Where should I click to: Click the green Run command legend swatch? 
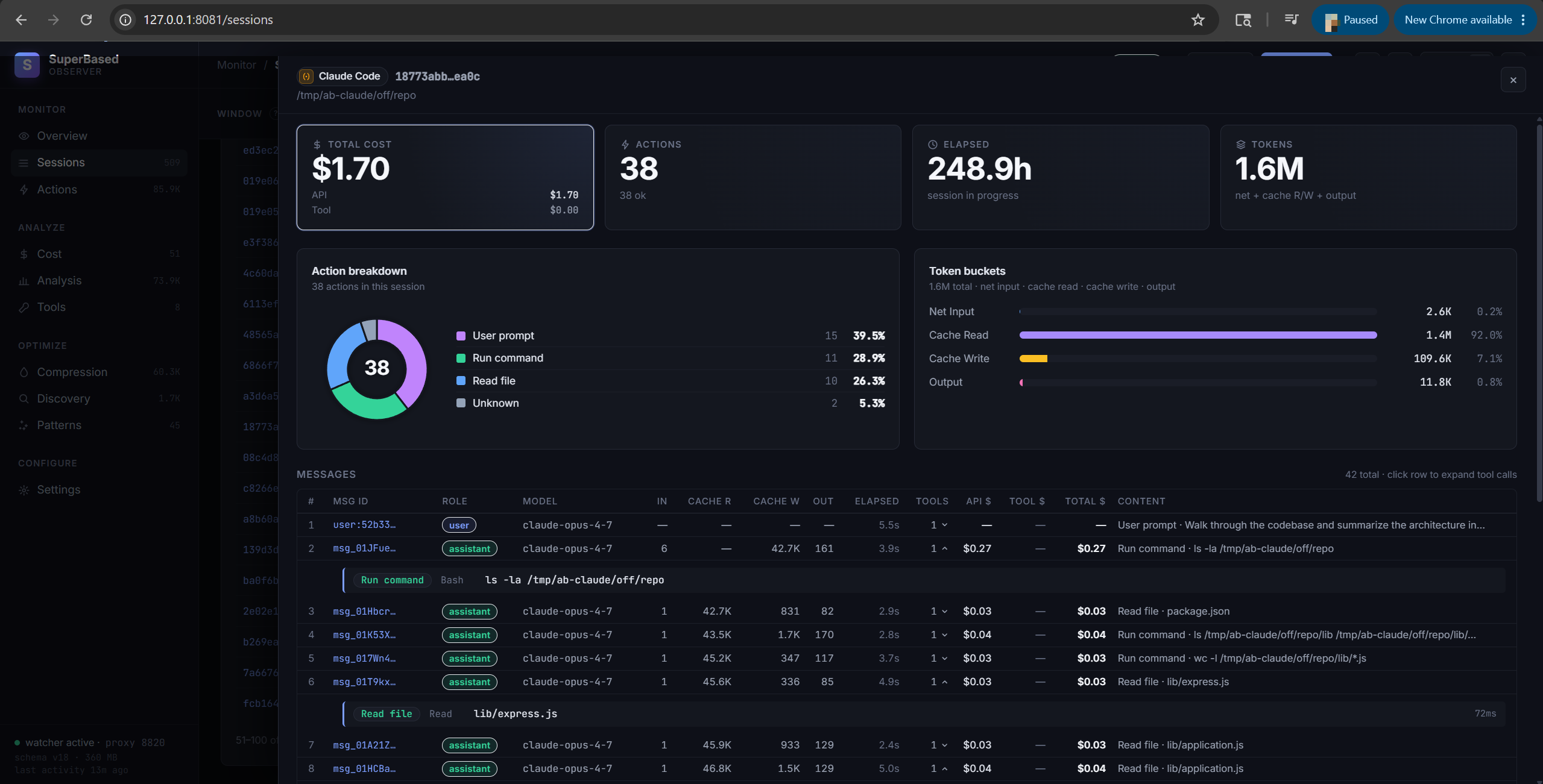(x=461, y=358)
